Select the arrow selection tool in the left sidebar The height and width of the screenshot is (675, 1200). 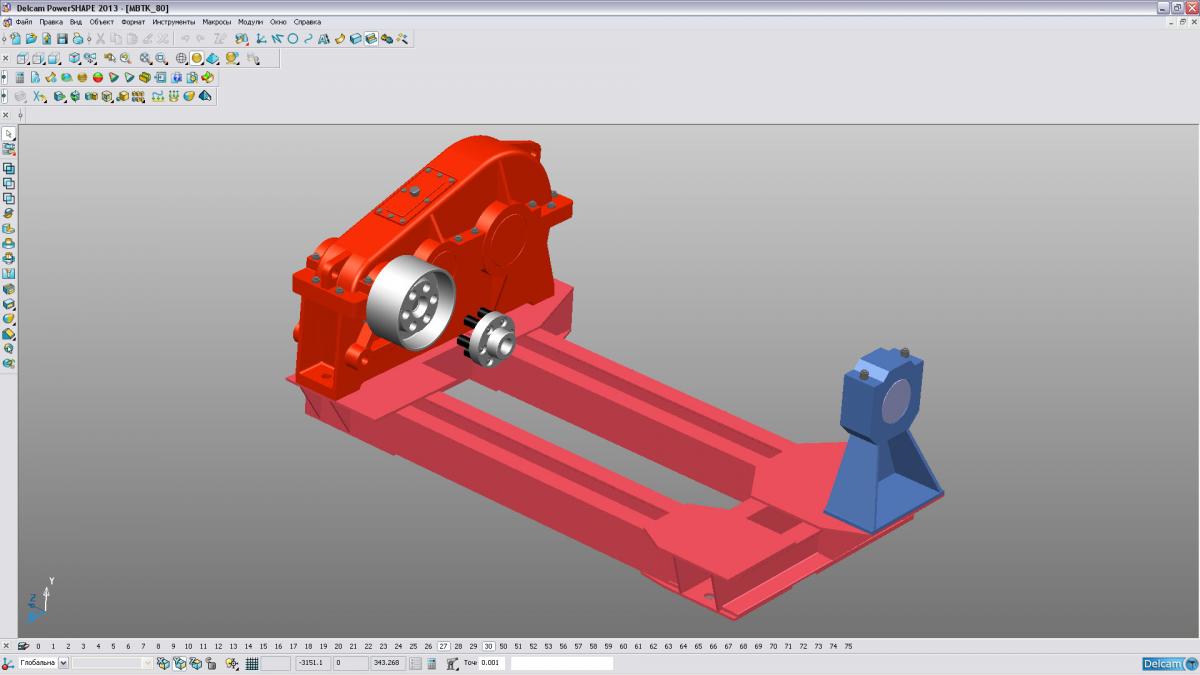click(9, 133)
